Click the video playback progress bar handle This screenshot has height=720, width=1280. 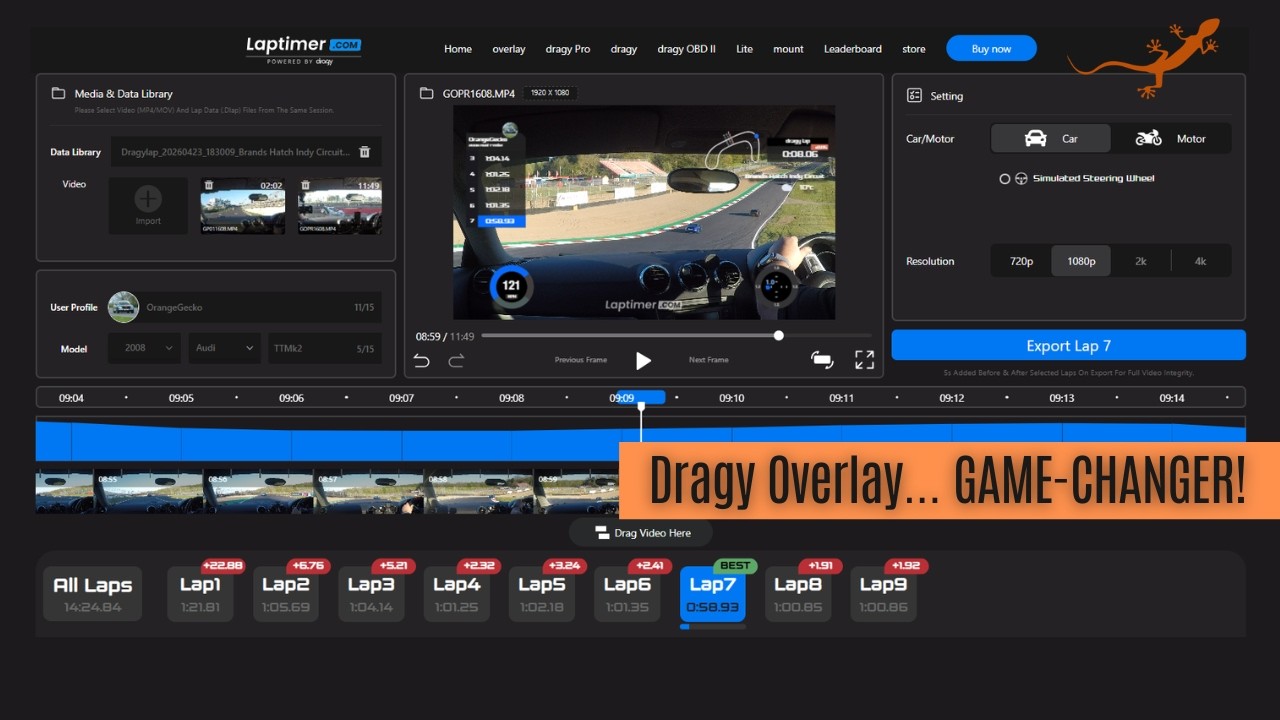[x=779, y=335]
